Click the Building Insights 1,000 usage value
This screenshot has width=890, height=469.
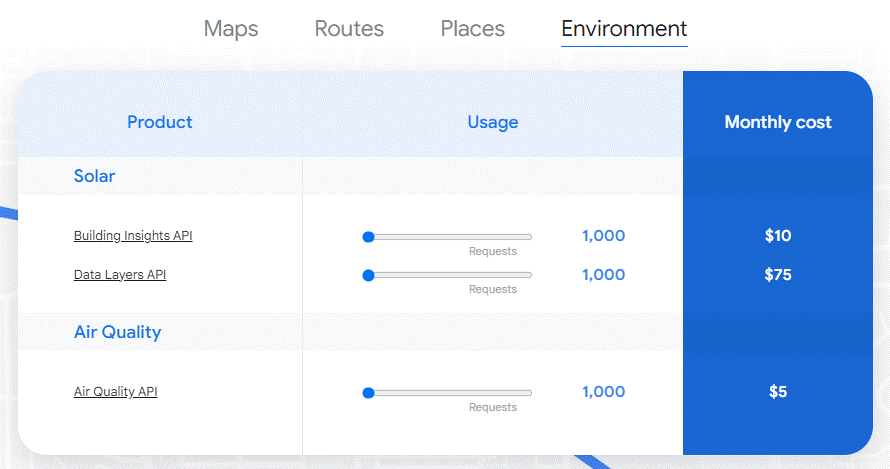[603, 236]
